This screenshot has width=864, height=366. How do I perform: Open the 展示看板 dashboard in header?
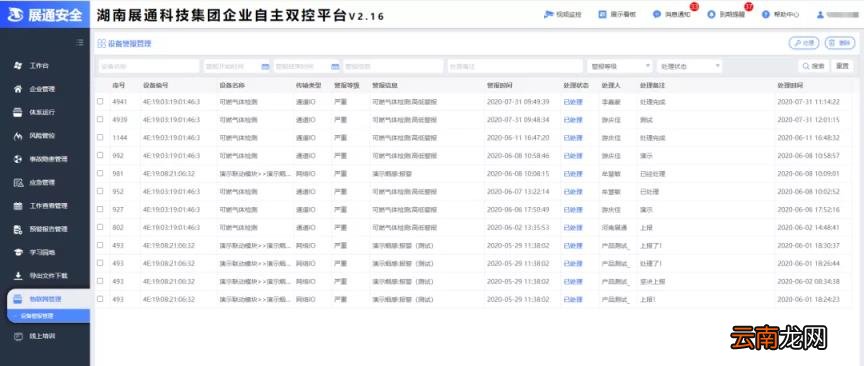pos(617,15)
